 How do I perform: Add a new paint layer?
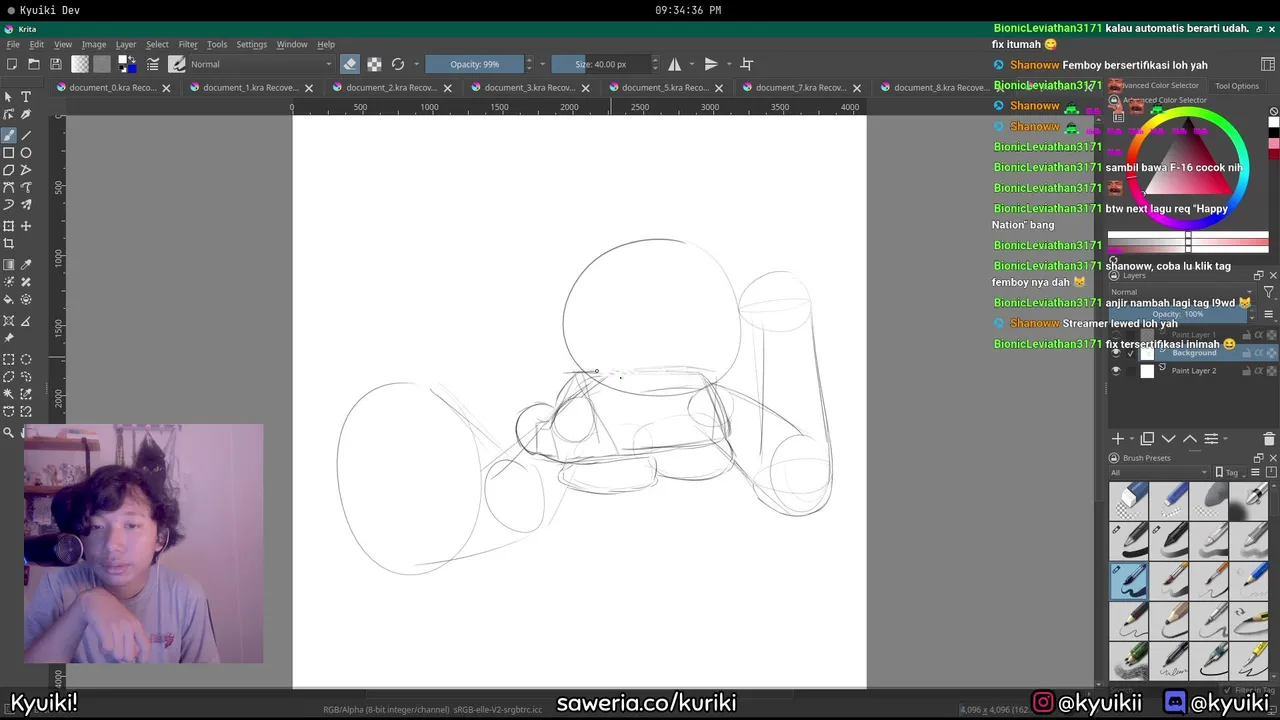point(1118,439)
